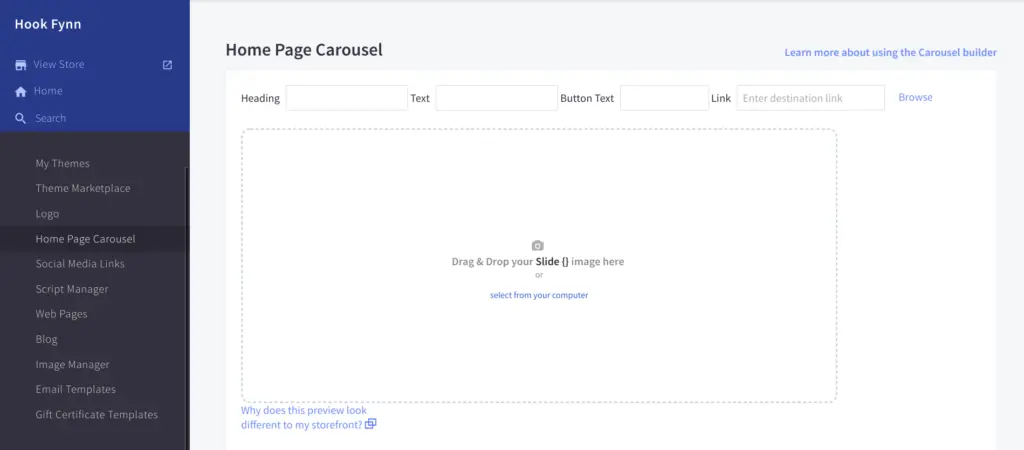Click the Search magnifier icon
The width and height of the screenshot is (1024, 450).
coord(20,119)
